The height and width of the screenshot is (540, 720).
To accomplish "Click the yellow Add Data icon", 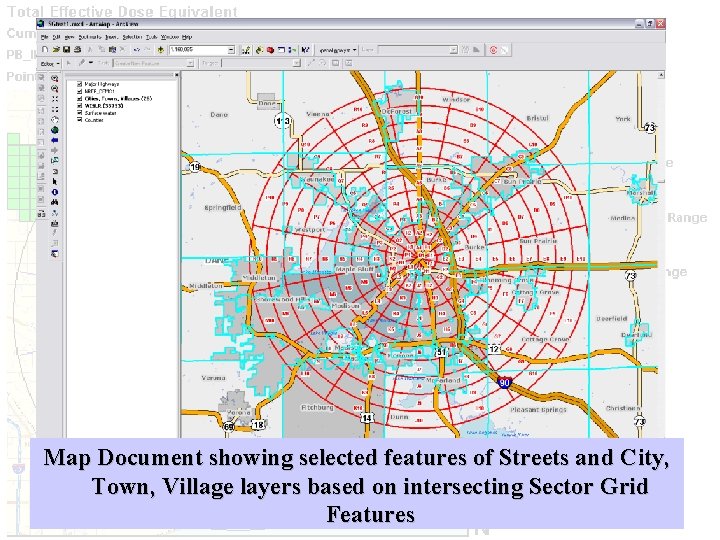I will coord(160,50).
